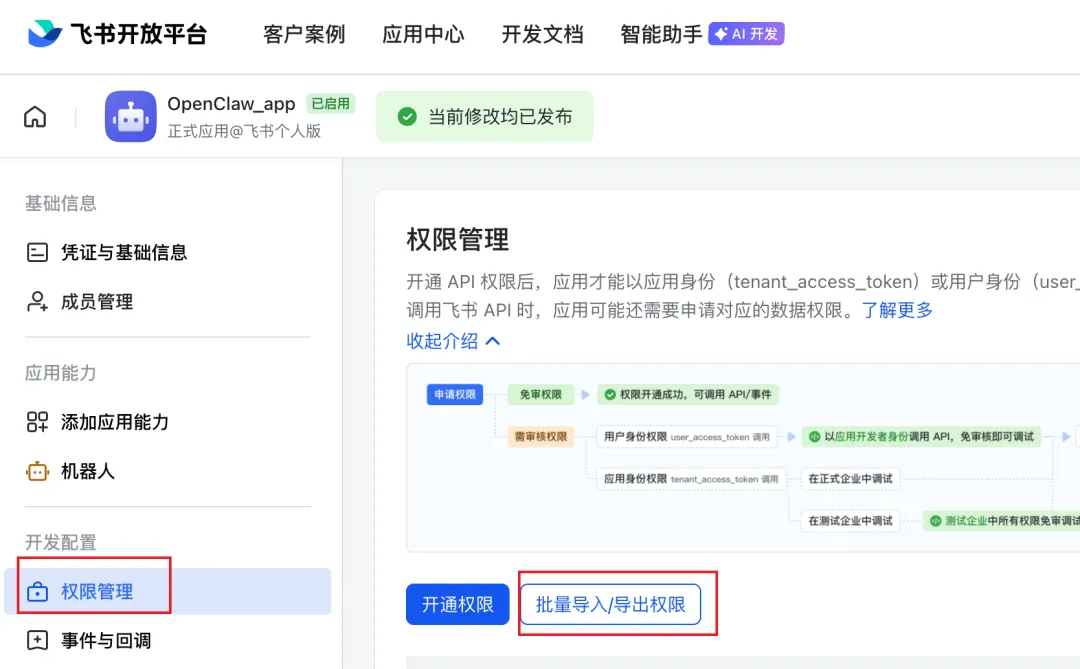Select 权限管理 in sidebar
The image size is (1080, 669).
pos(167,591)
